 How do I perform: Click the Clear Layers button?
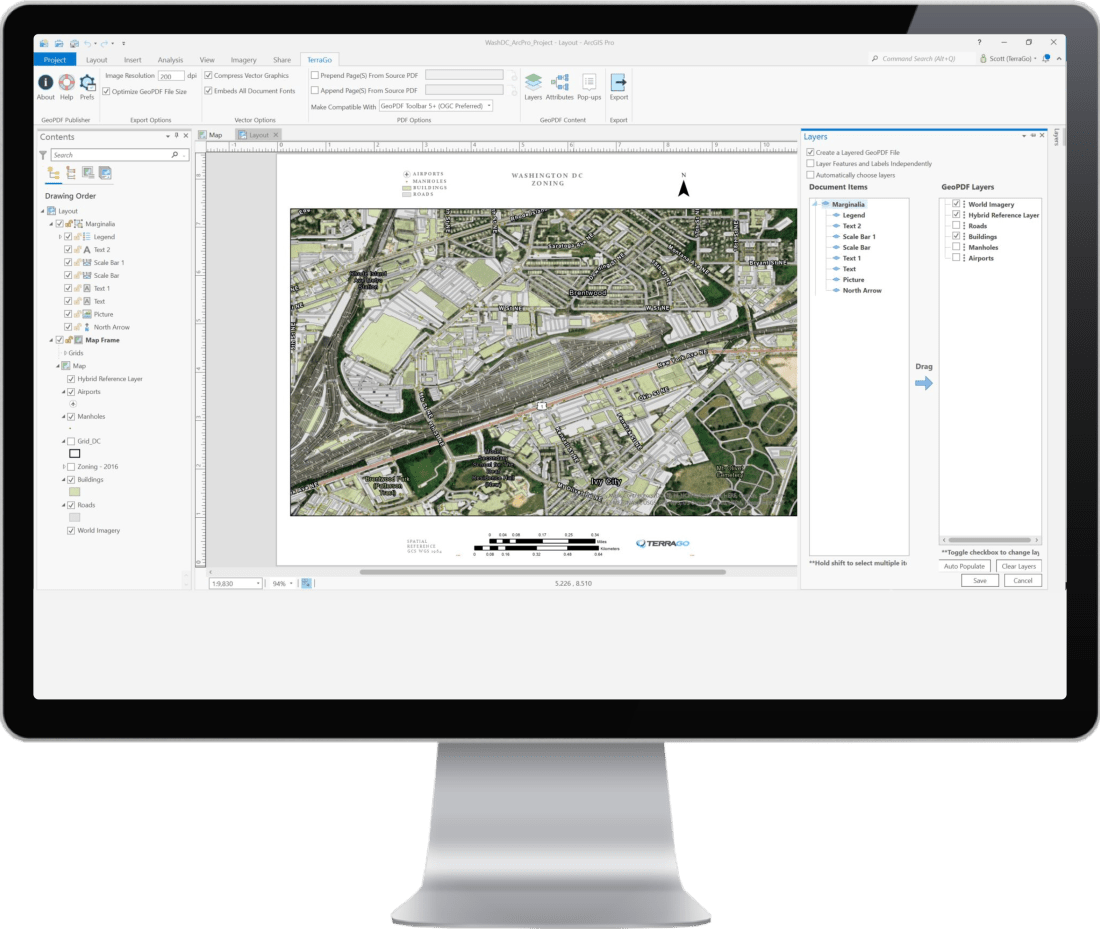point(1018,566)
